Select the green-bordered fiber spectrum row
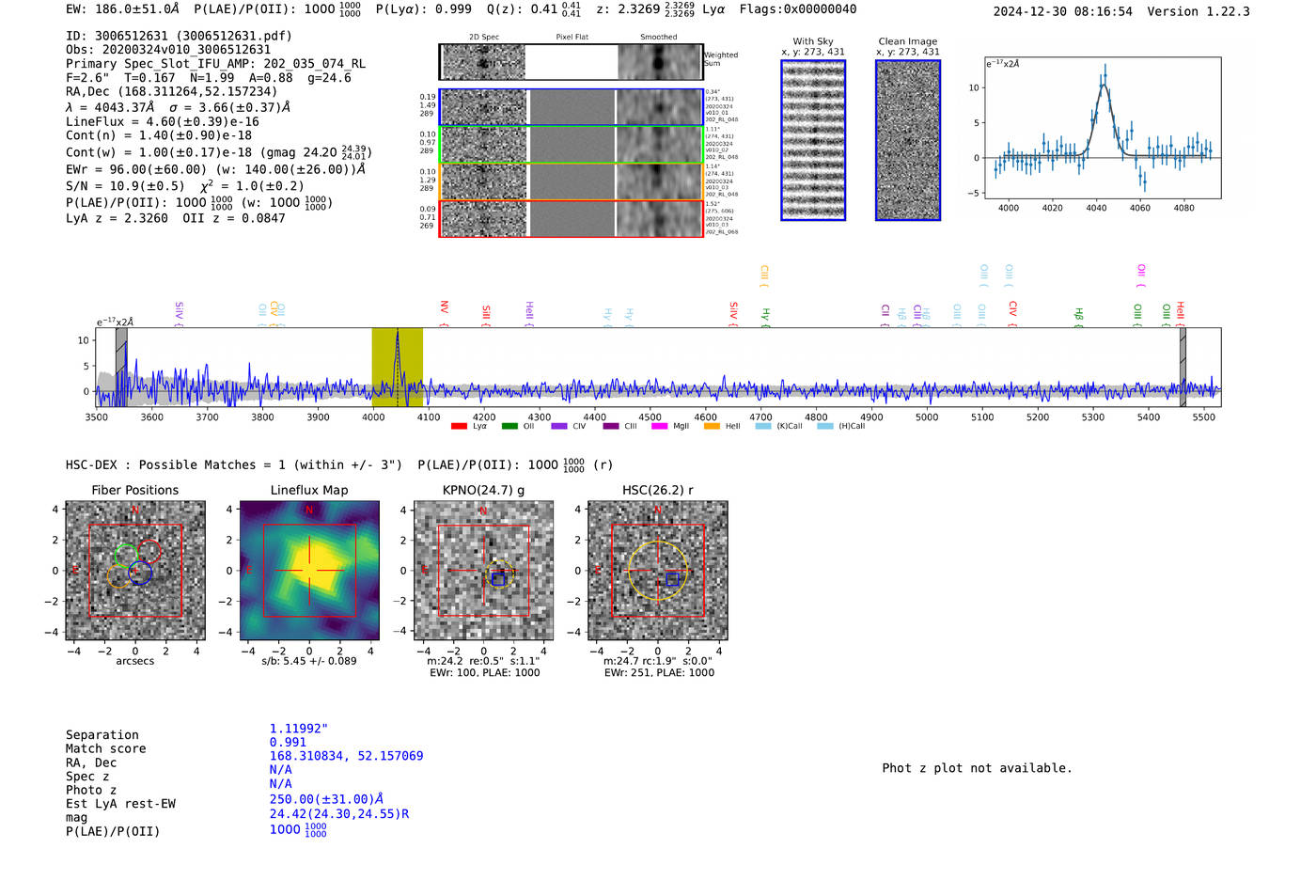Image resolution: width=1316 pixels, height=896 pixels. (x=572, y=145)
